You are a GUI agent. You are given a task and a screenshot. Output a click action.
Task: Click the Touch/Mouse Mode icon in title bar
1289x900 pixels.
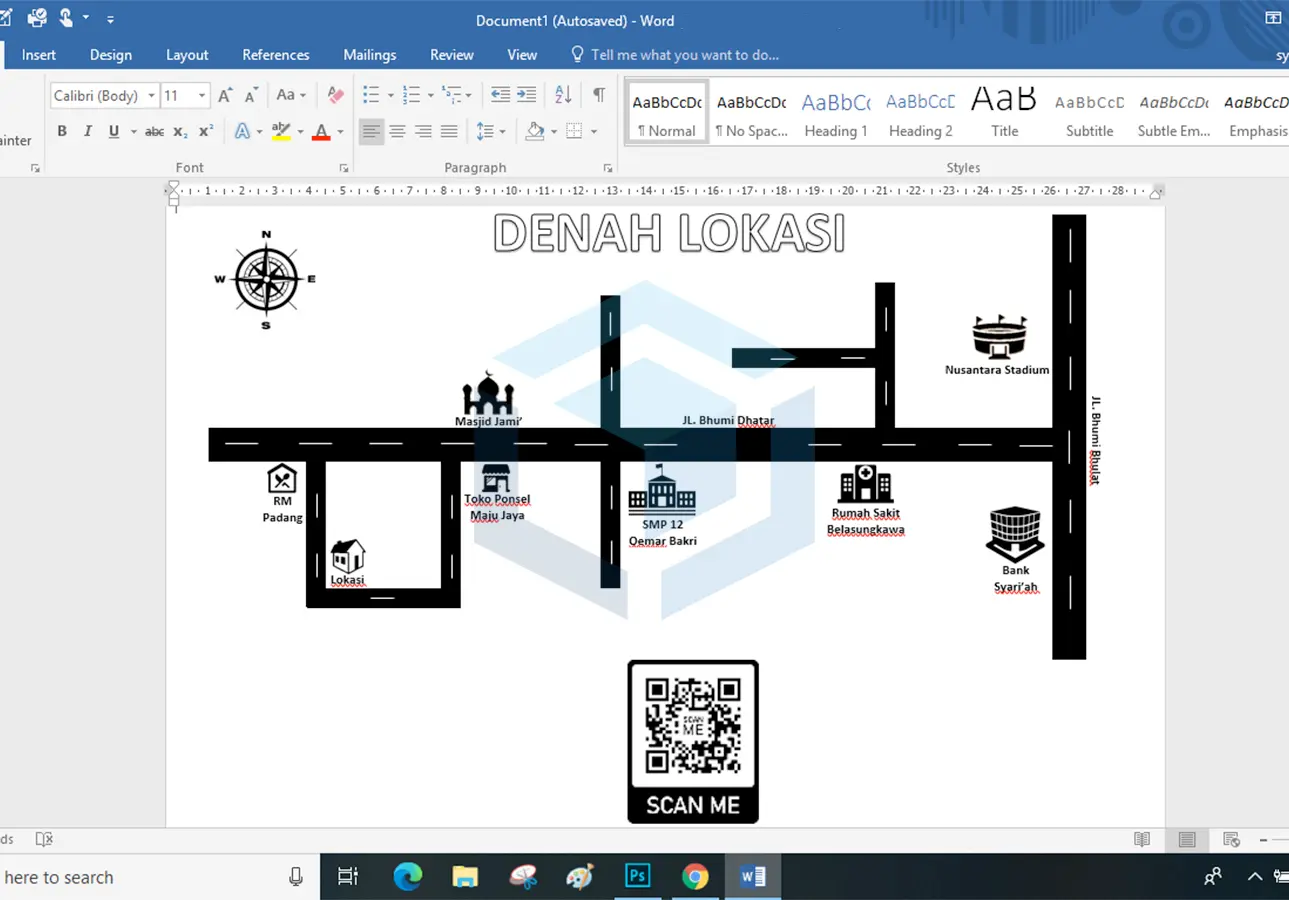[67, 17]
